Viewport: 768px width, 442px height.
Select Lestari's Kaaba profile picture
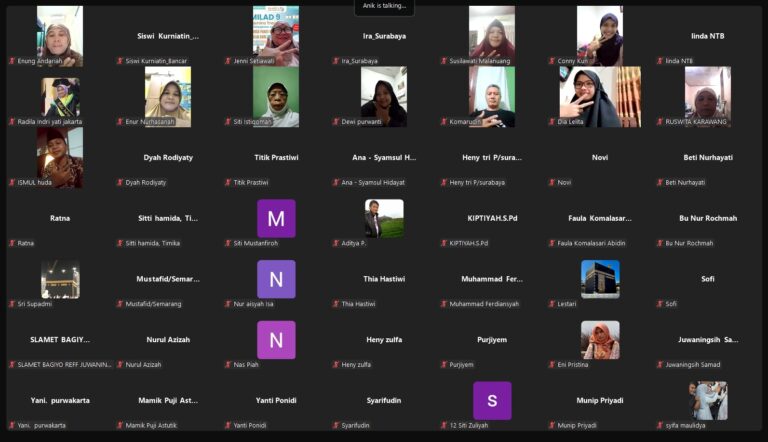click(x=600, y=279)
